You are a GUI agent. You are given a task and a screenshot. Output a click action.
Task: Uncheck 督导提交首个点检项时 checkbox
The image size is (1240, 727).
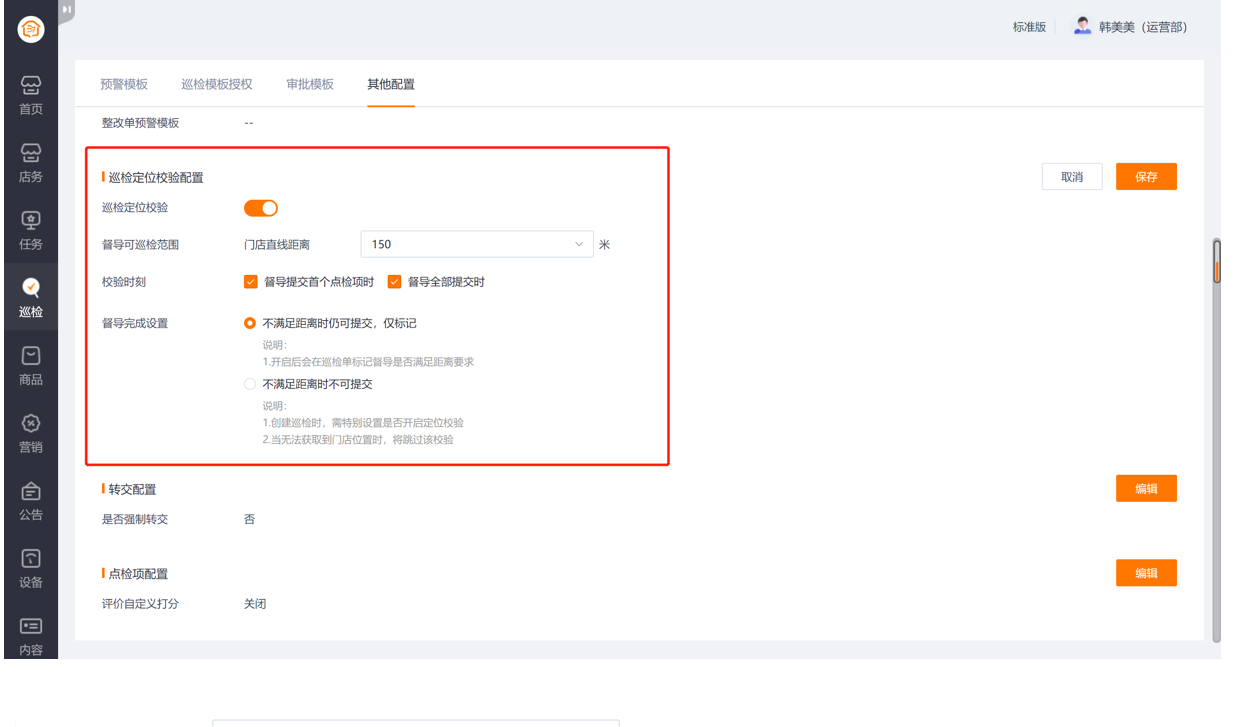coord(251,282)
